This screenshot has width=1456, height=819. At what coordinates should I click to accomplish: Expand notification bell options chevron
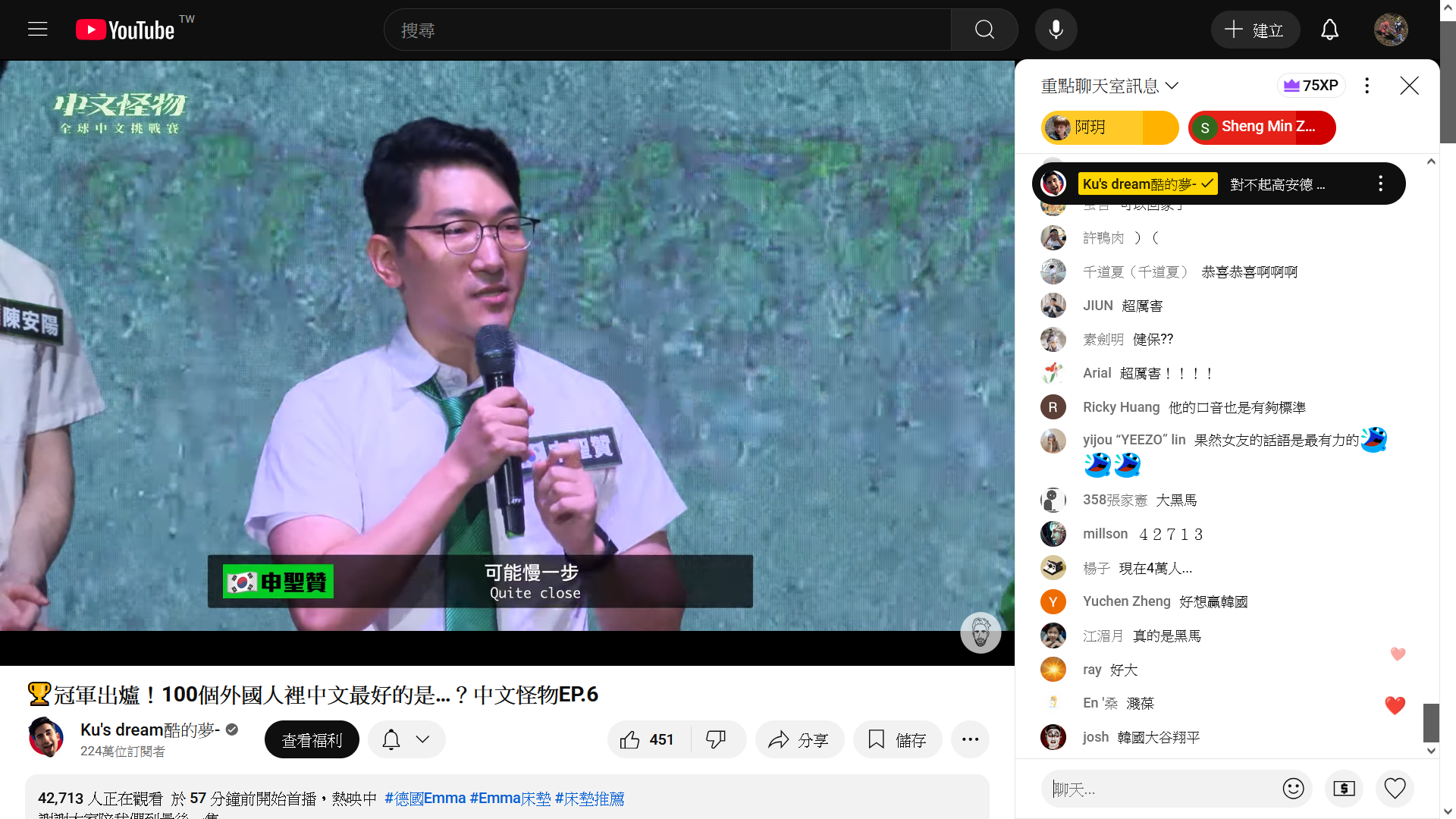tap(423, 739)
